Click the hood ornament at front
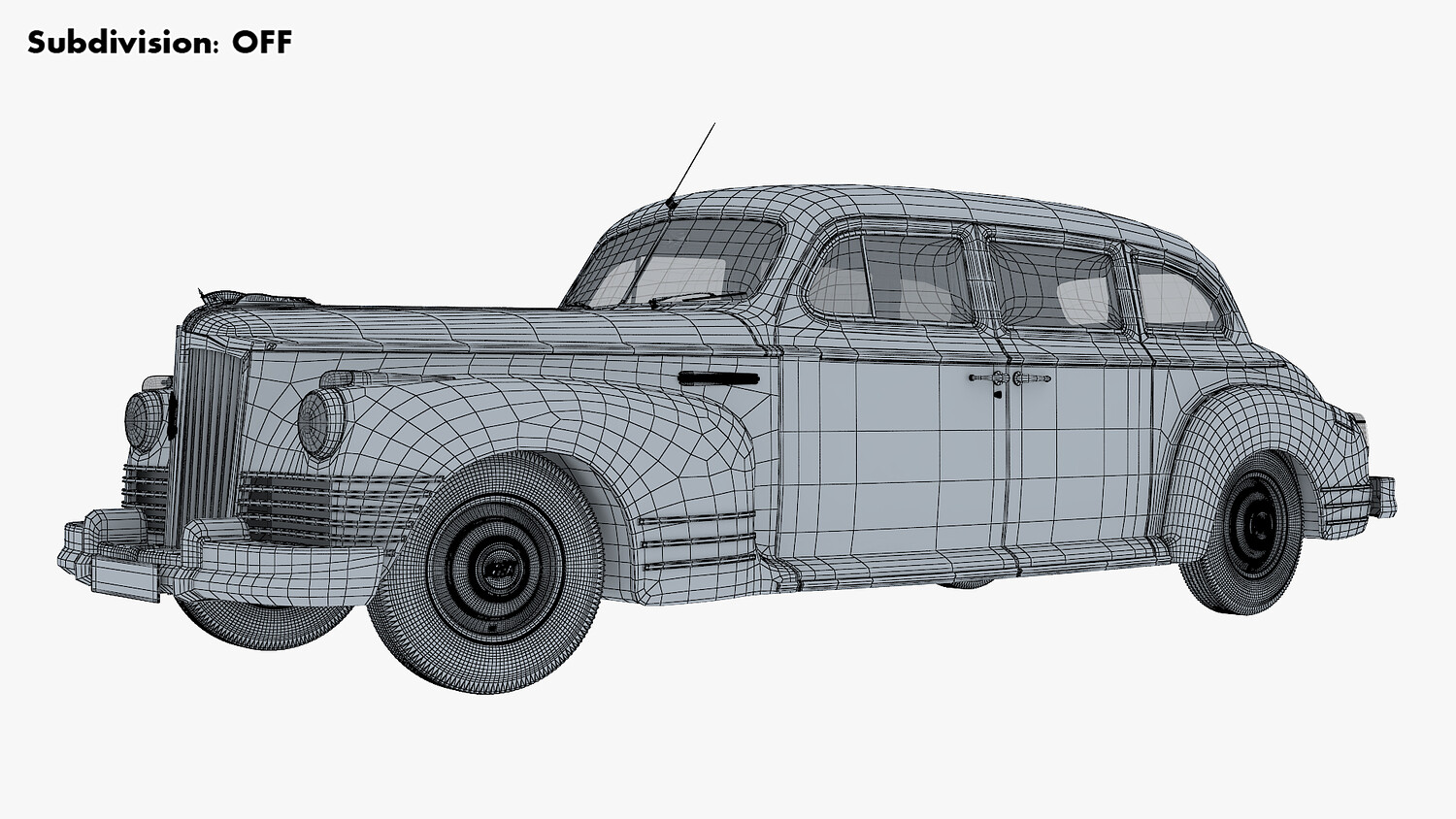 (221, 296)
